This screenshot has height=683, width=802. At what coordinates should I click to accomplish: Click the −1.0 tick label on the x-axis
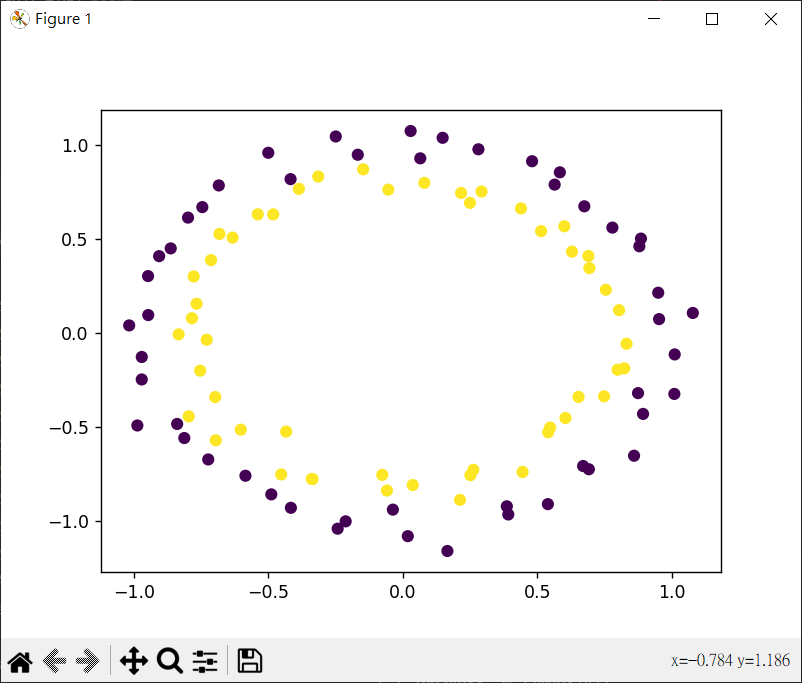[x=134, y=592]
